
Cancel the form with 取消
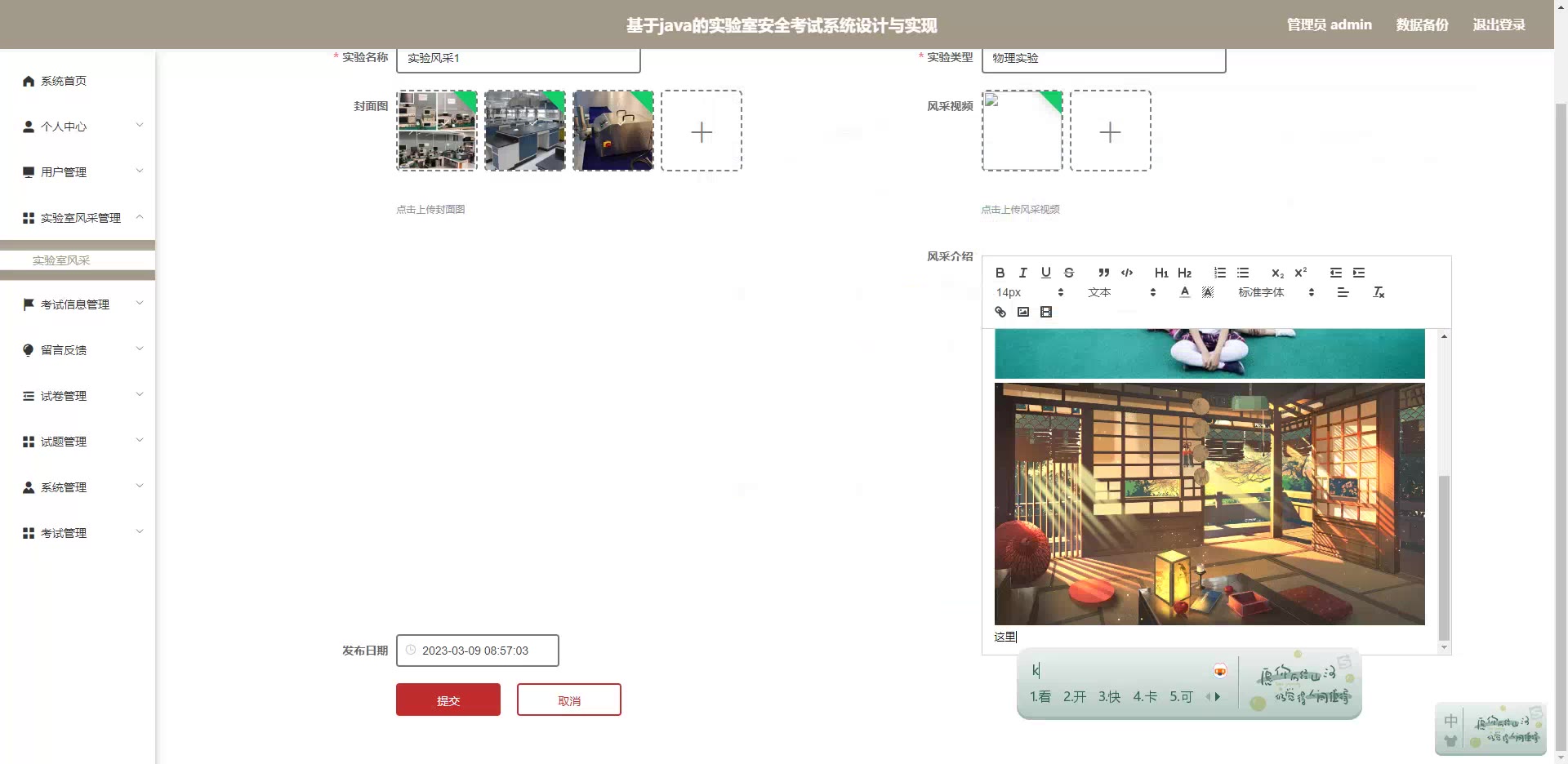(569, 700)
